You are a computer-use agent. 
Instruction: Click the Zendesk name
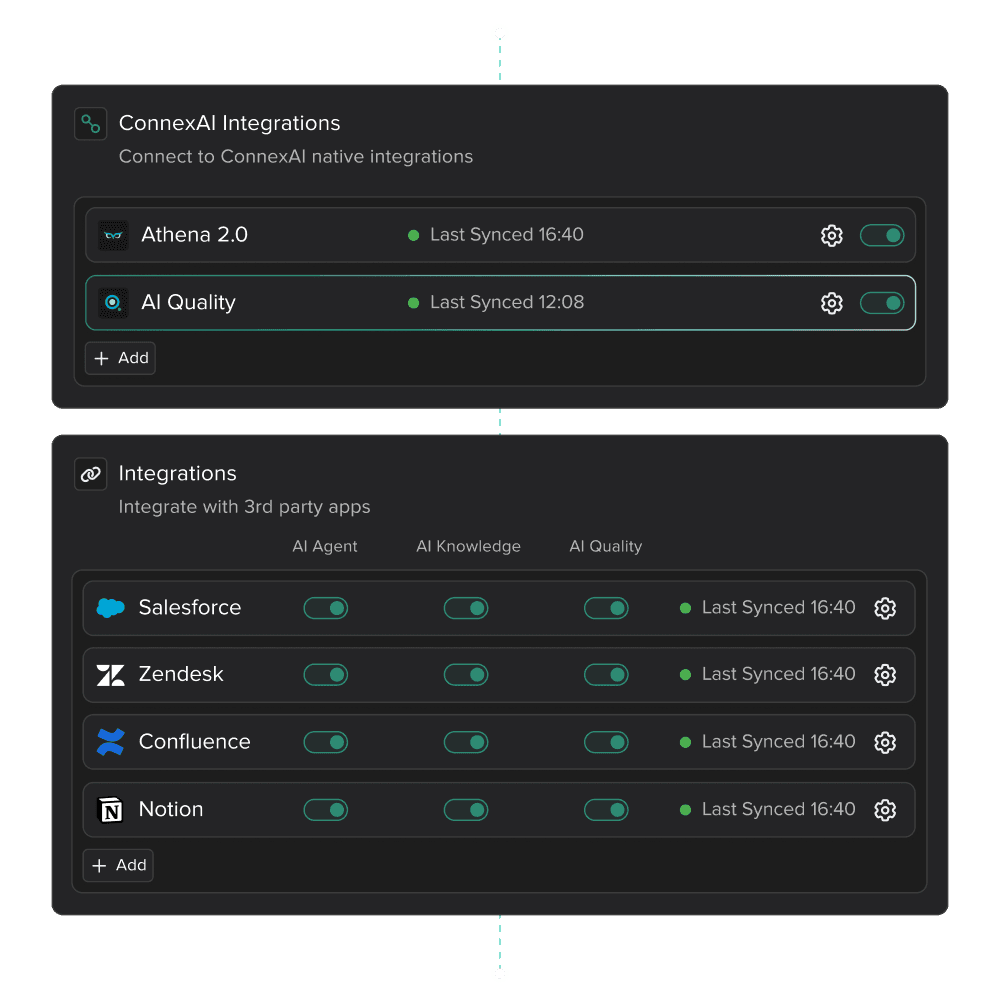click(181, 674)
